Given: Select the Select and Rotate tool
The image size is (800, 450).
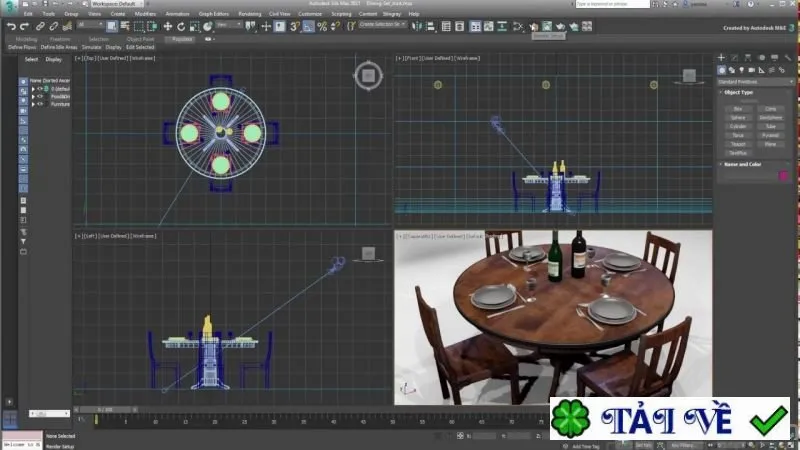Looking at the screenshot, I should tap(181, 27).
